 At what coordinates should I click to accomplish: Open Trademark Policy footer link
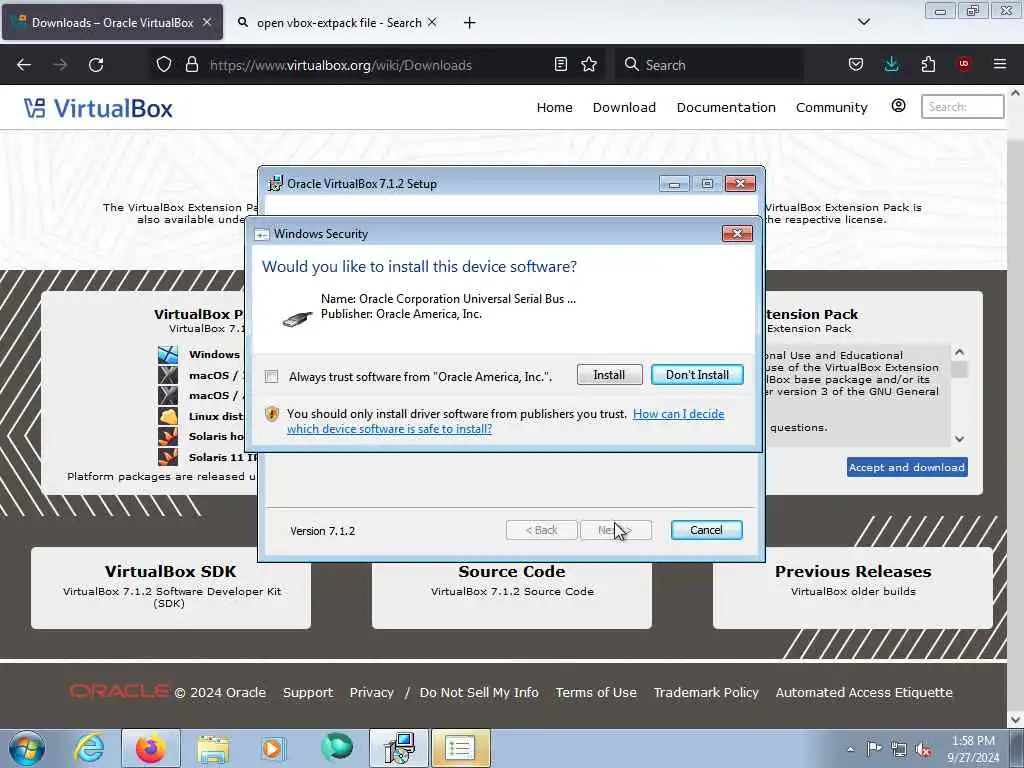[x=706, y=692]
